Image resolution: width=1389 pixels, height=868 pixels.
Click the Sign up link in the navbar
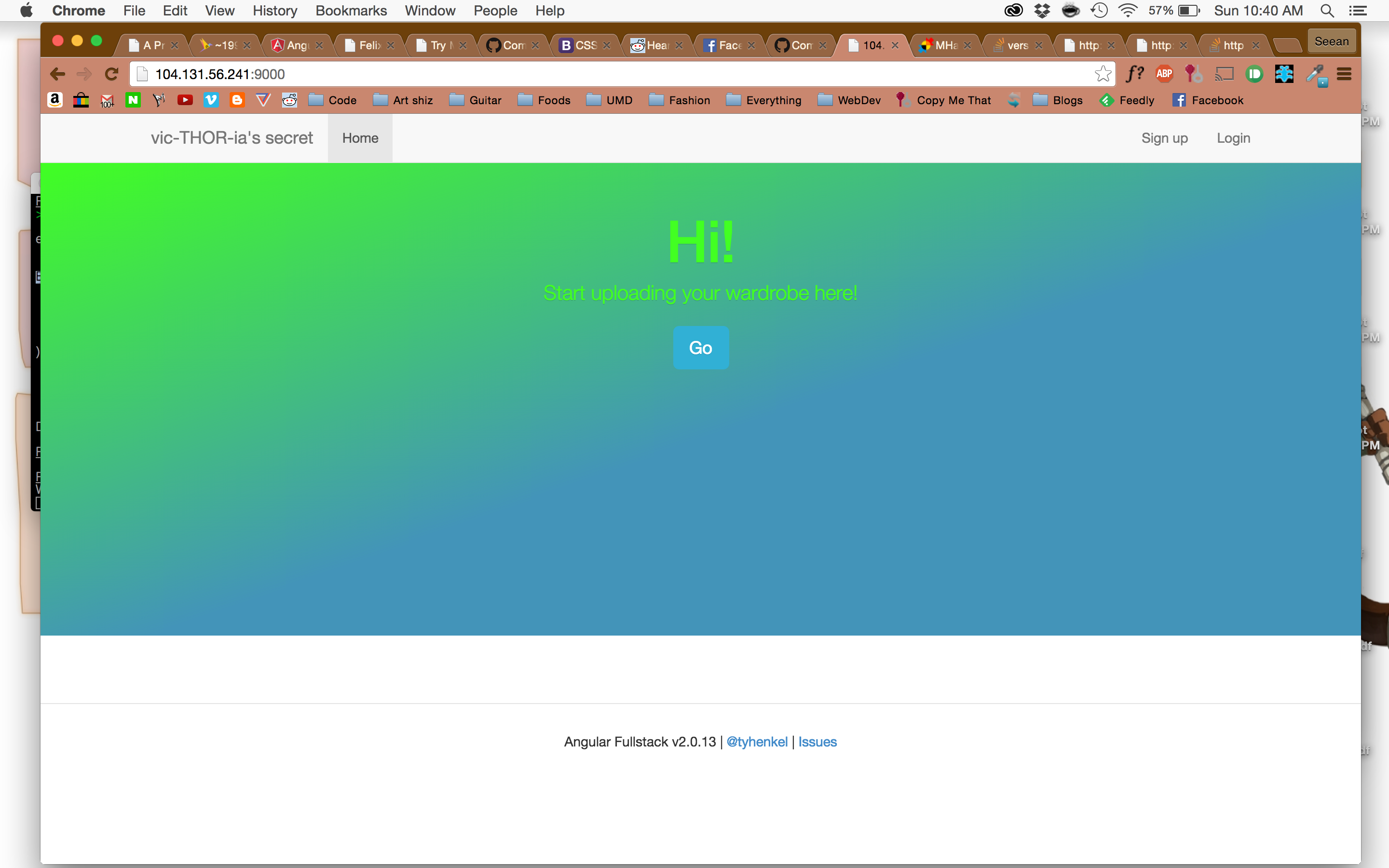pyautogui.click(x=1164, y=138)
